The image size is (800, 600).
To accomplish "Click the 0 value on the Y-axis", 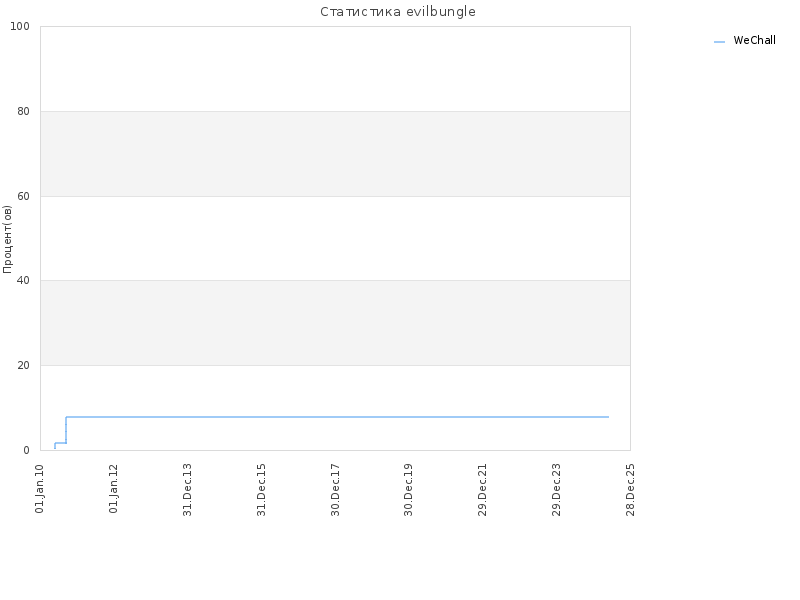I will (27, 451).
